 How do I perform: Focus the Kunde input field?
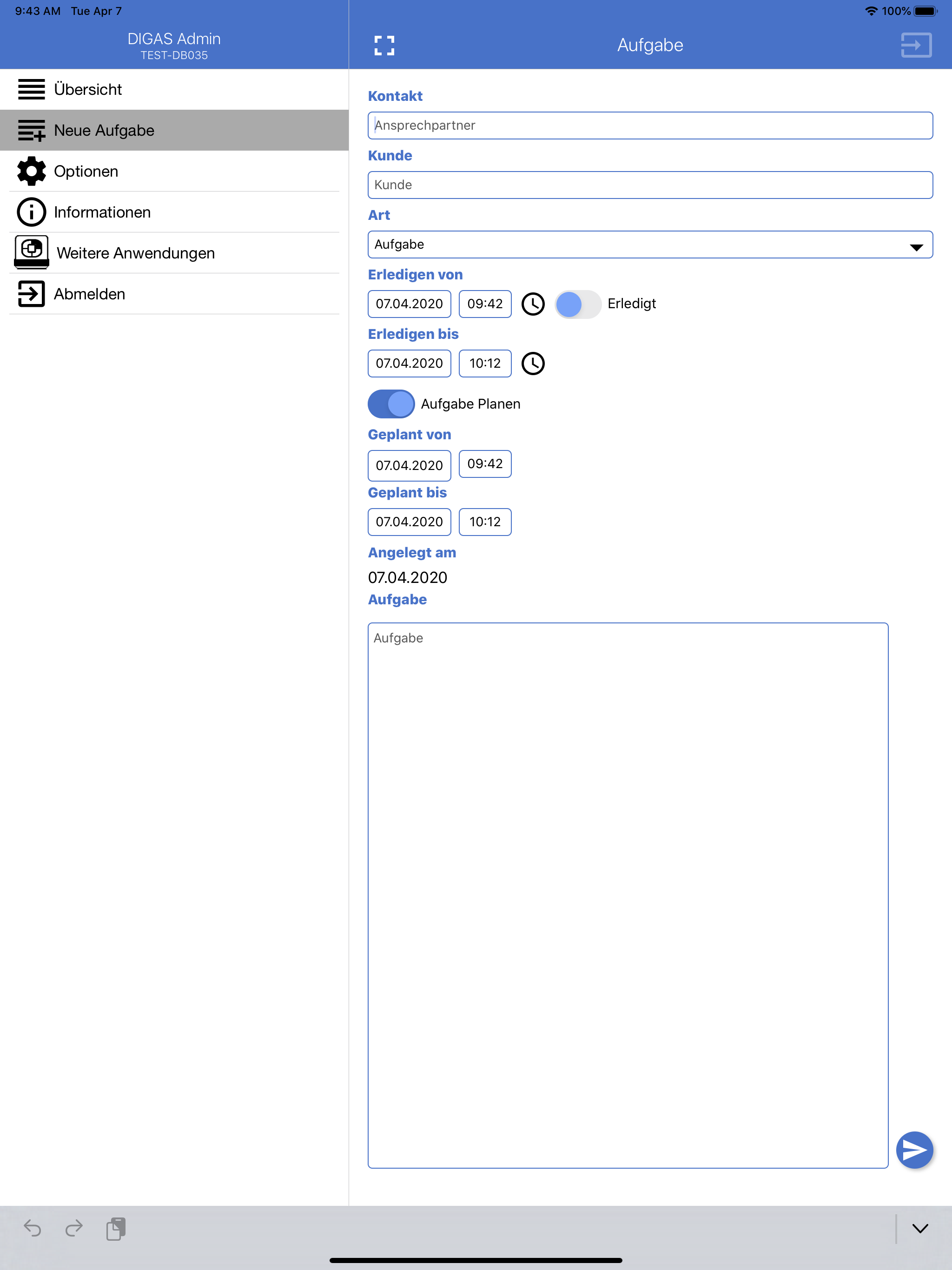pyautogui.click(x=650, y=185)
